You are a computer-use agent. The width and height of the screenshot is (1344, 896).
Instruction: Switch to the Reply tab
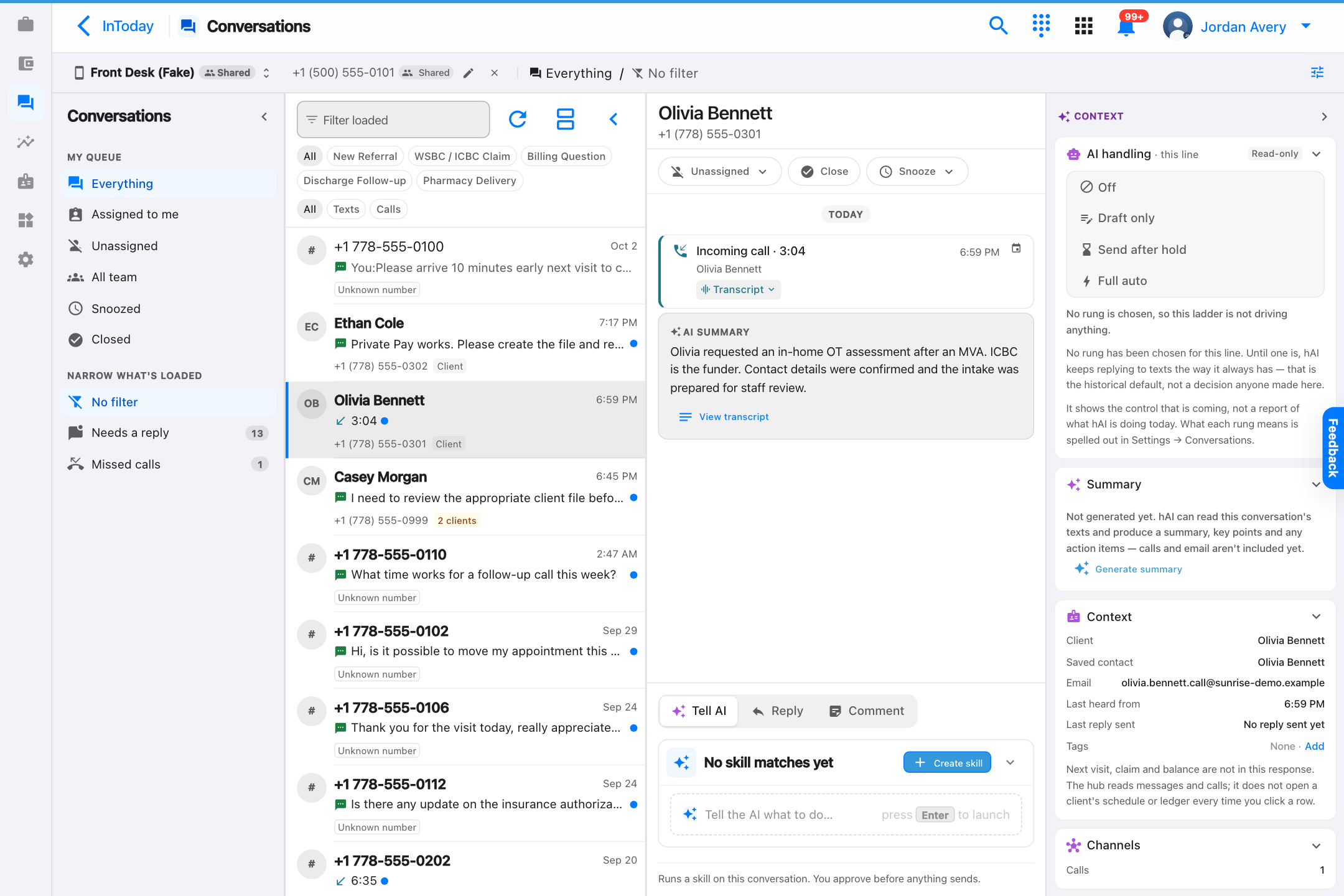click(778, 711)
